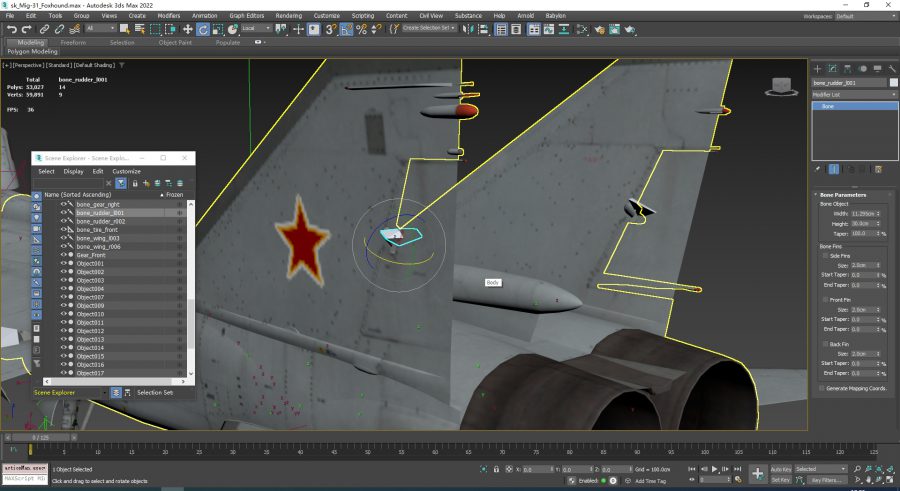The width and height of the screenshot is (900, 491).
Task: Click the Rectangular Selection Region icon
Action: (155, 29)
